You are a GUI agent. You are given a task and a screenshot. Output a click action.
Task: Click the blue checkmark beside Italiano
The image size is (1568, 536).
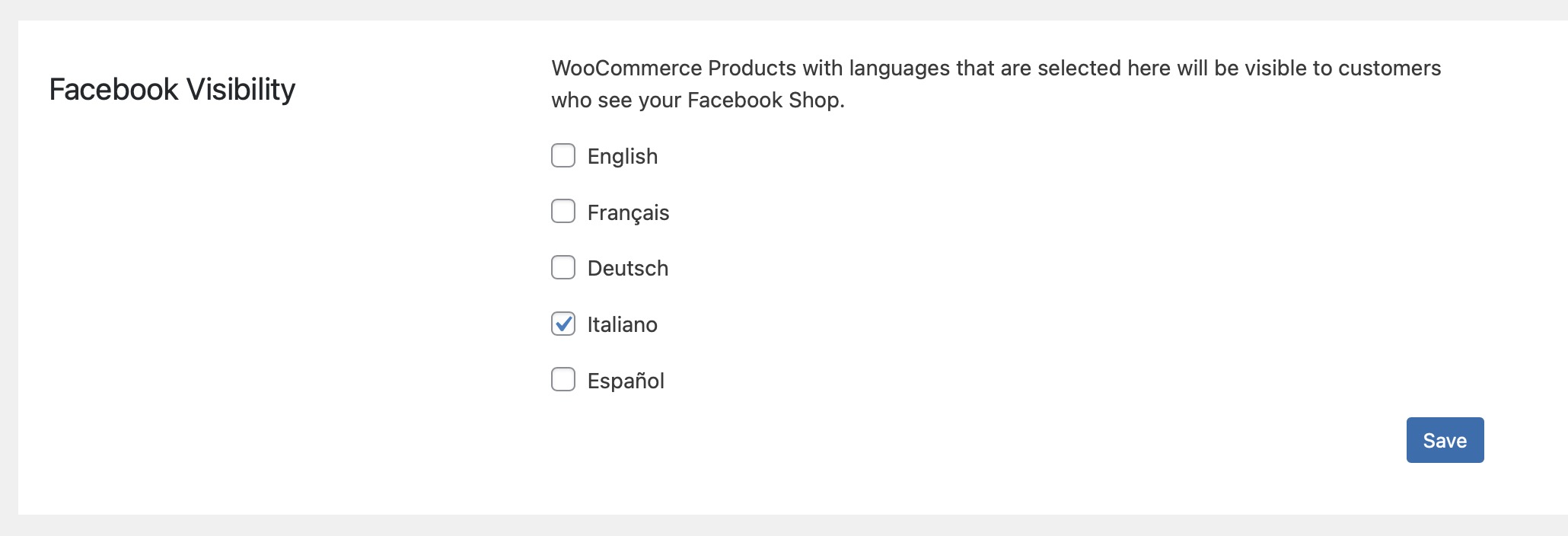pyautogui.click(x=563, y=324)
